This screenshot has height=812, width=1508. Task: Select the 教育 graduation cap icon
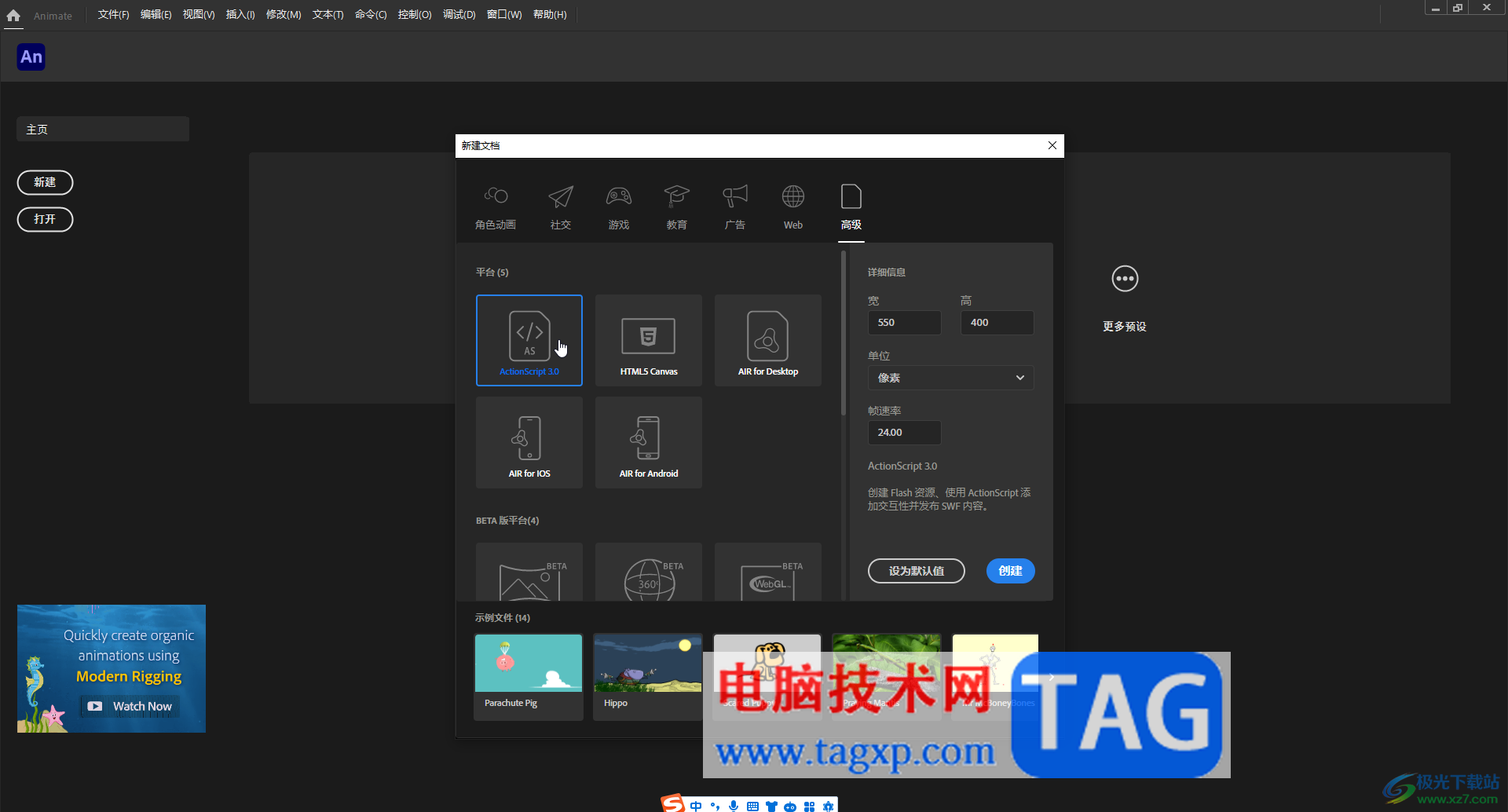click(676, 196)
